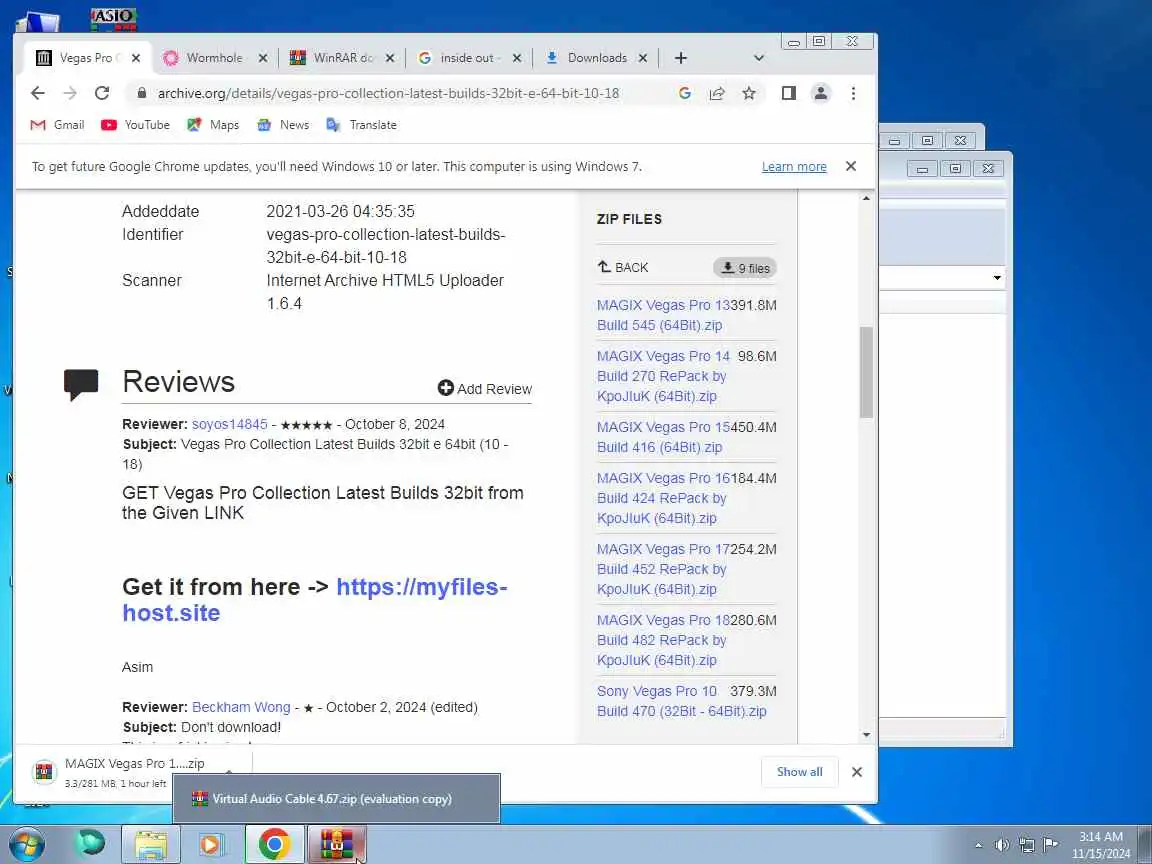Viewport: 1152px width, 864px height.
Task: Click Show all downloads
Action: tap(799, 772)
